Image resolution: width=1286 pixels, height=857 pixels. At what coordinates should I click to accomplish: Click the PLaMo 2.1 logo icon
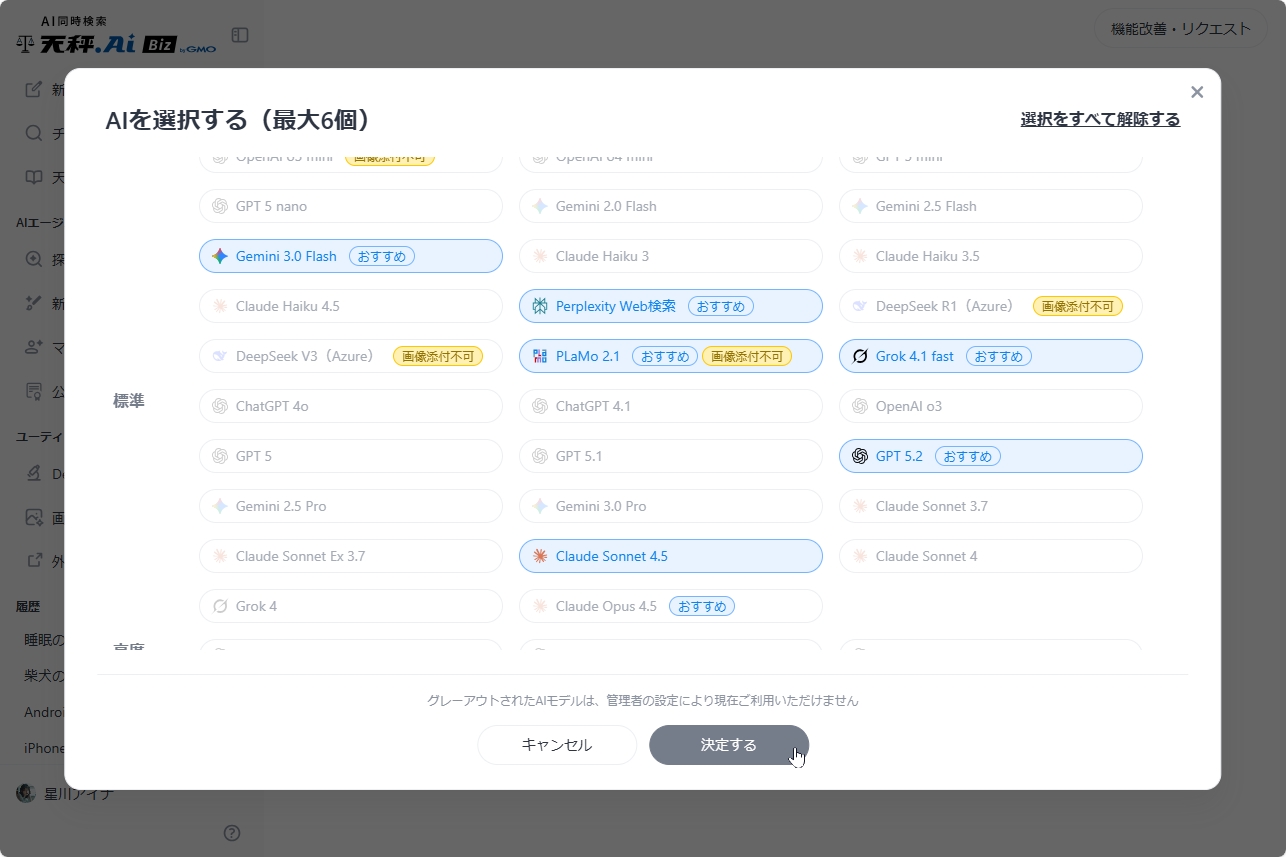(x=540, y=356)
